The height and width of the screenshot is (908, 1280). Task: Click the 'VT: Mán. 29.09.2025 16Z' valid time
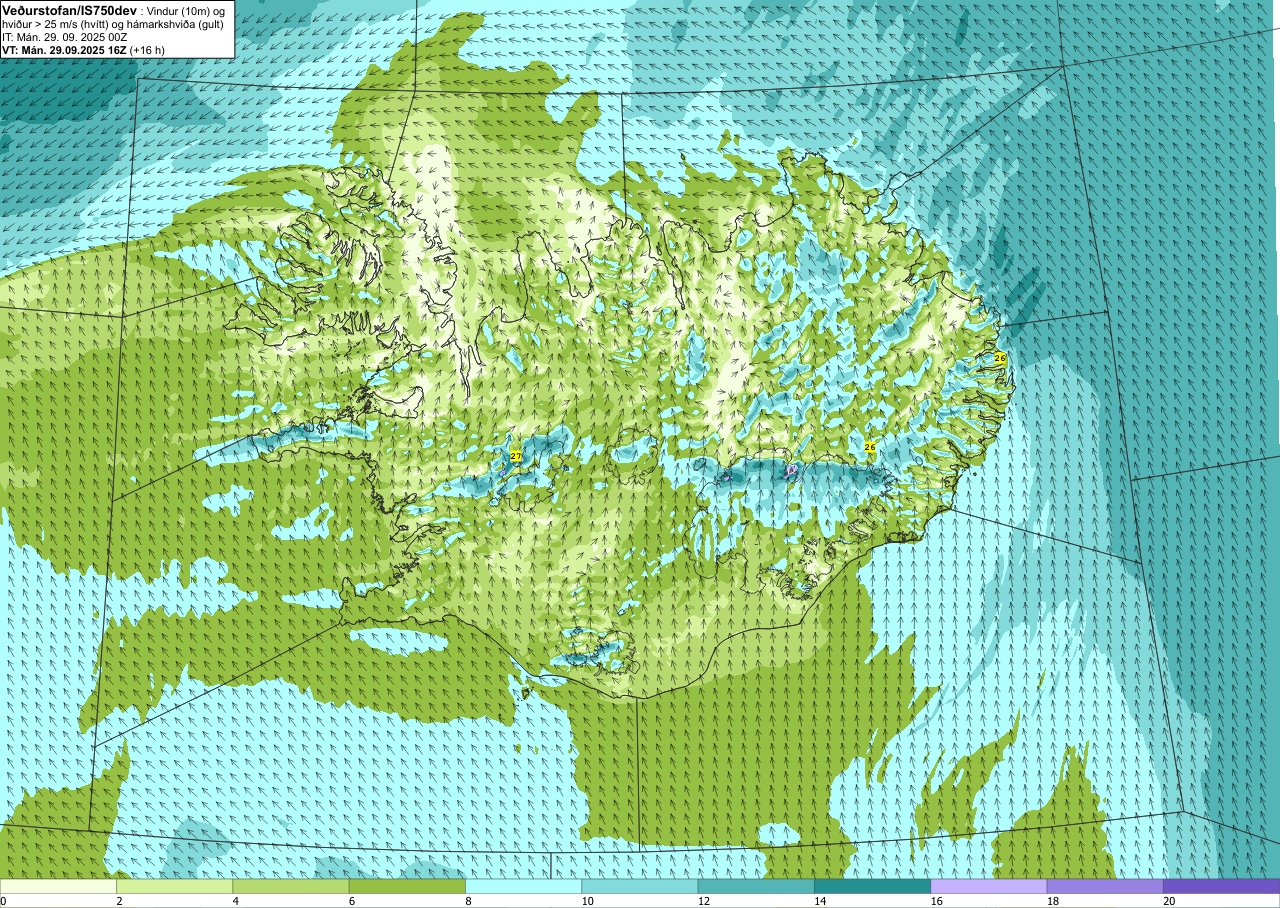[64, 50]
